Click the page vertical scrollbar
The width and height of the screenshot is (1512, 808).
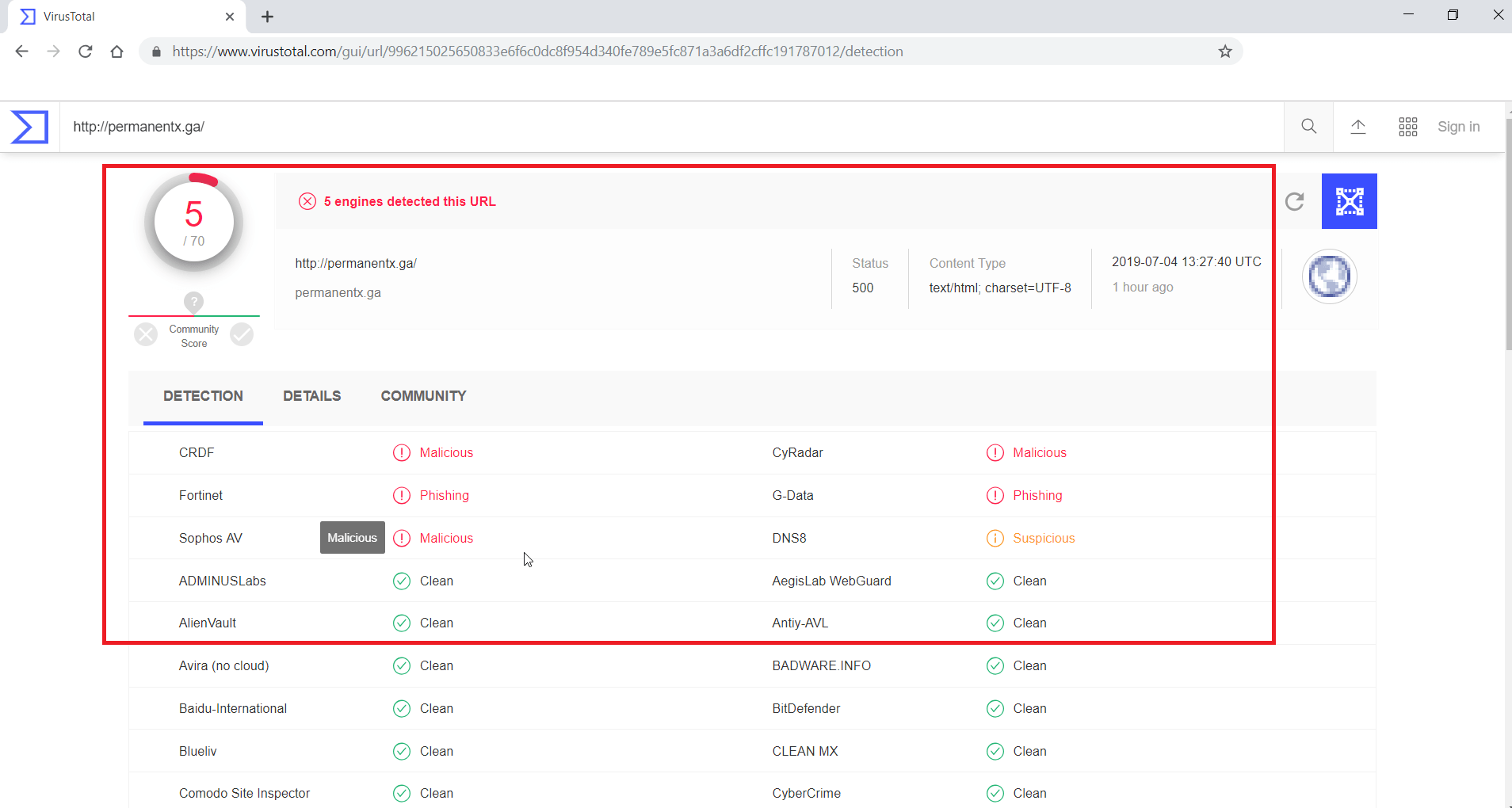(x=1508, y=234)
